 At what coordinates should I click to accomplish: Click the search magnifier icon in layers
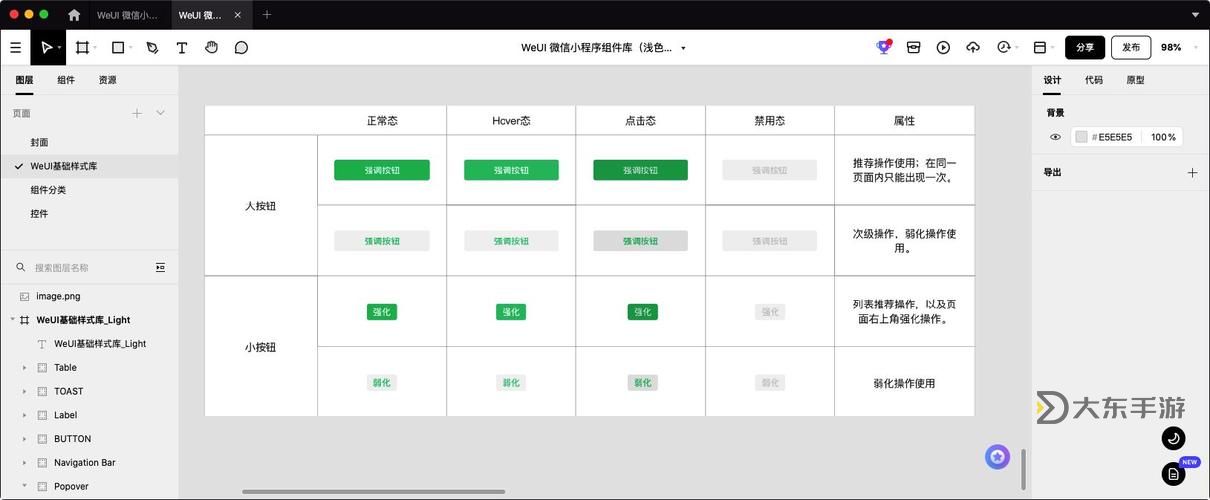click(20, 267)
